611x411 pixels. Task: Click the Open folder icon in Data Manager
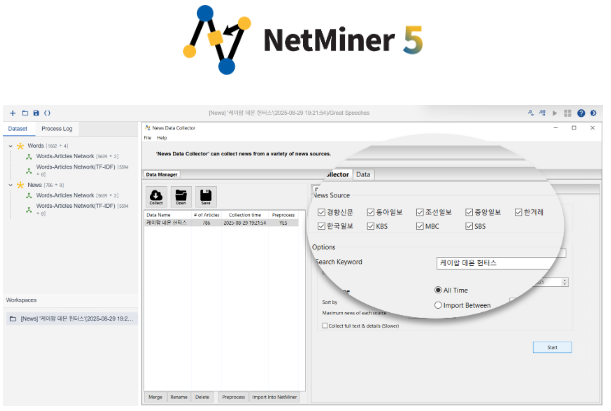(x=181, y=196)
